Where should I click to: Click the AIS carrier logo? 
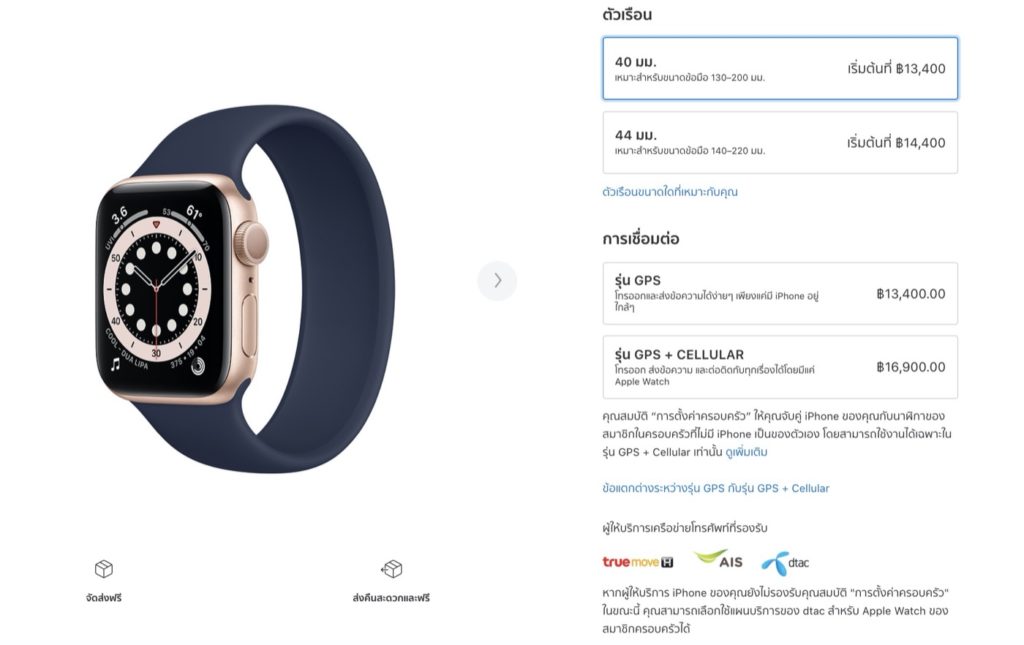point(718,559)
